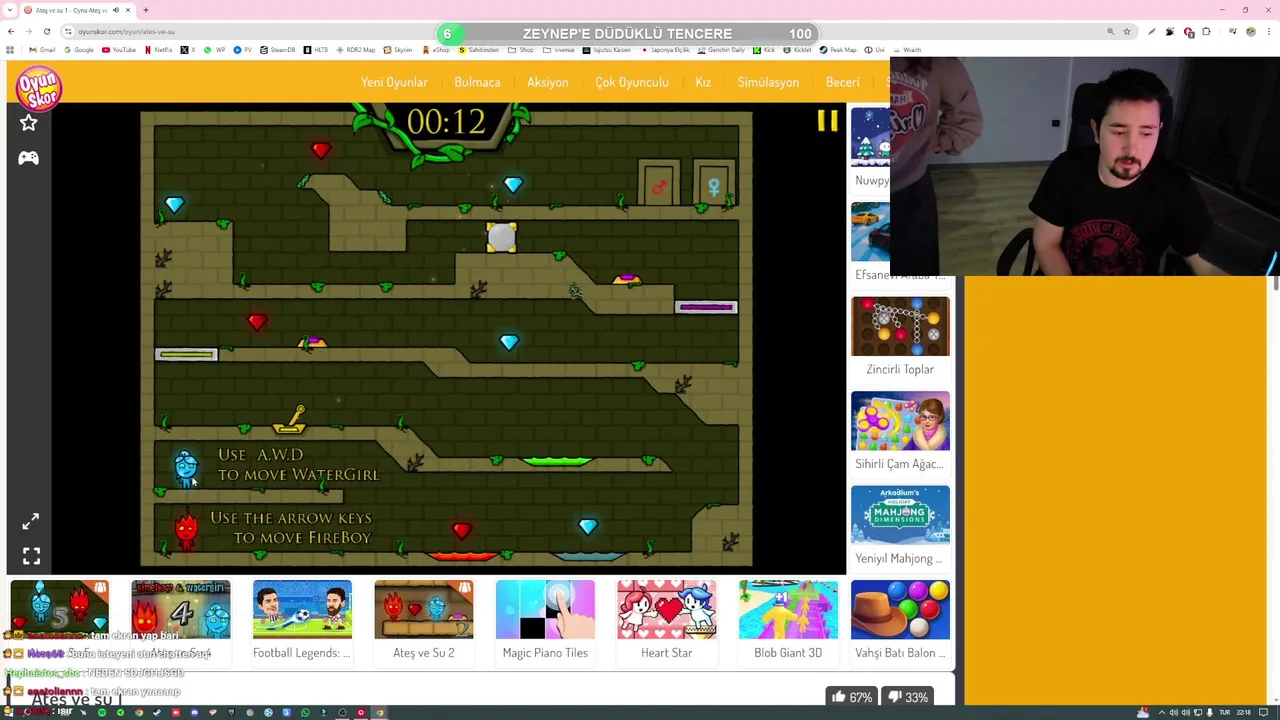Open Yeniyıl Mahjong game thumbnail

coord(900,515)
